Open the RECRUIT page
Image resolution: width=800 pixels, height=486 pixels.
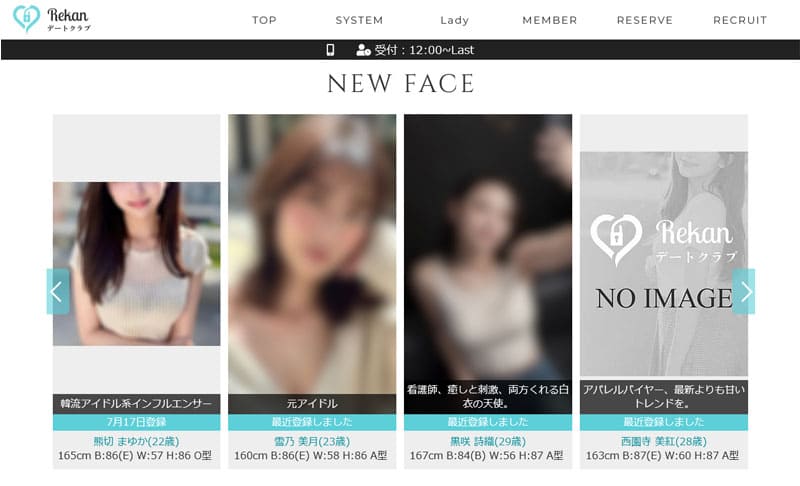click(740, 20)
